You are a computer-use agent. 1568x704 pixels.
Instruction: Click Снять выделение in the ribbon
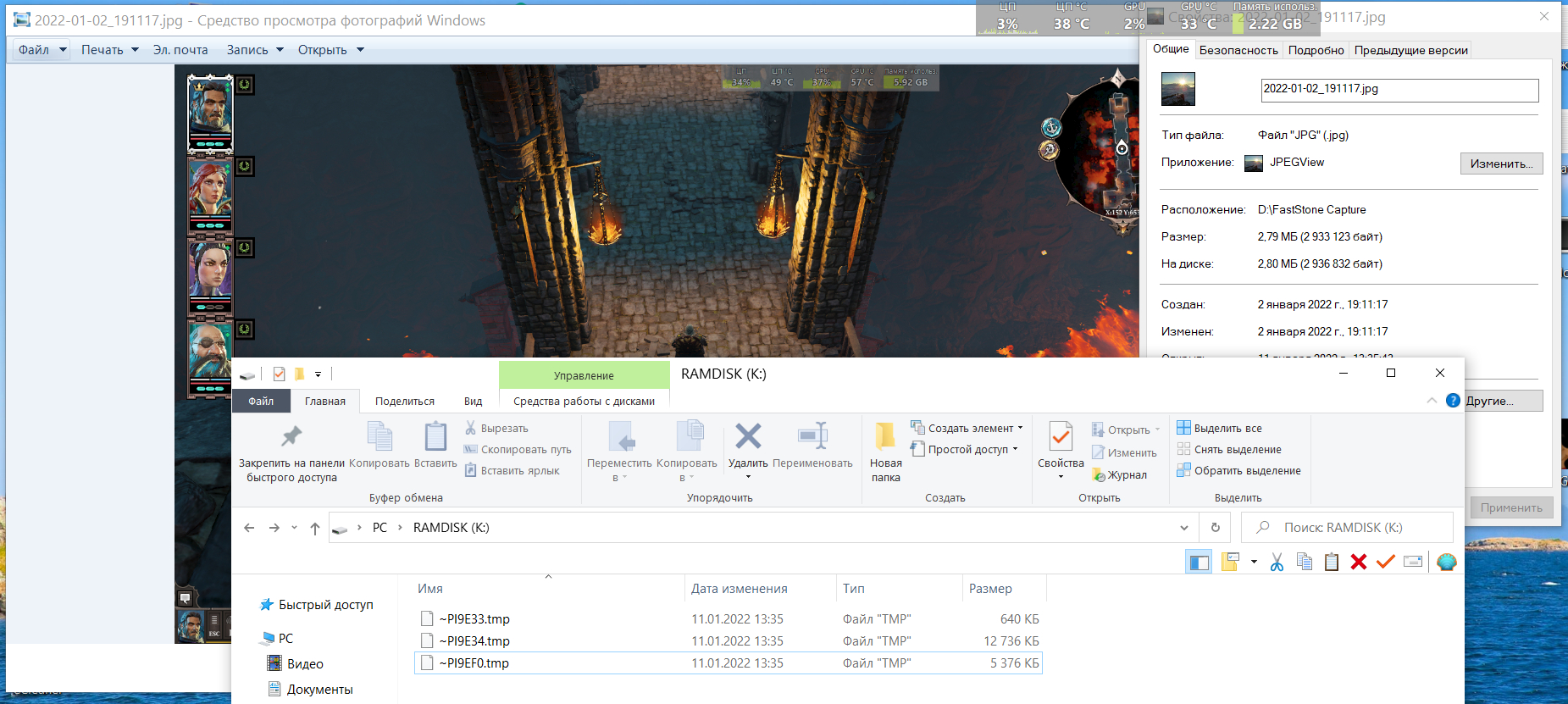[x=1229, y=450]
